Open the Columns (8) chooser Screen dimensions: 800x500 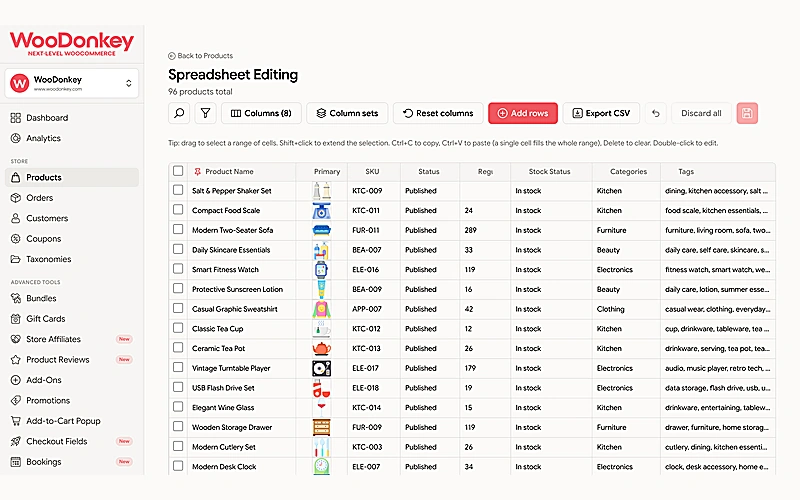click(261, 113)
